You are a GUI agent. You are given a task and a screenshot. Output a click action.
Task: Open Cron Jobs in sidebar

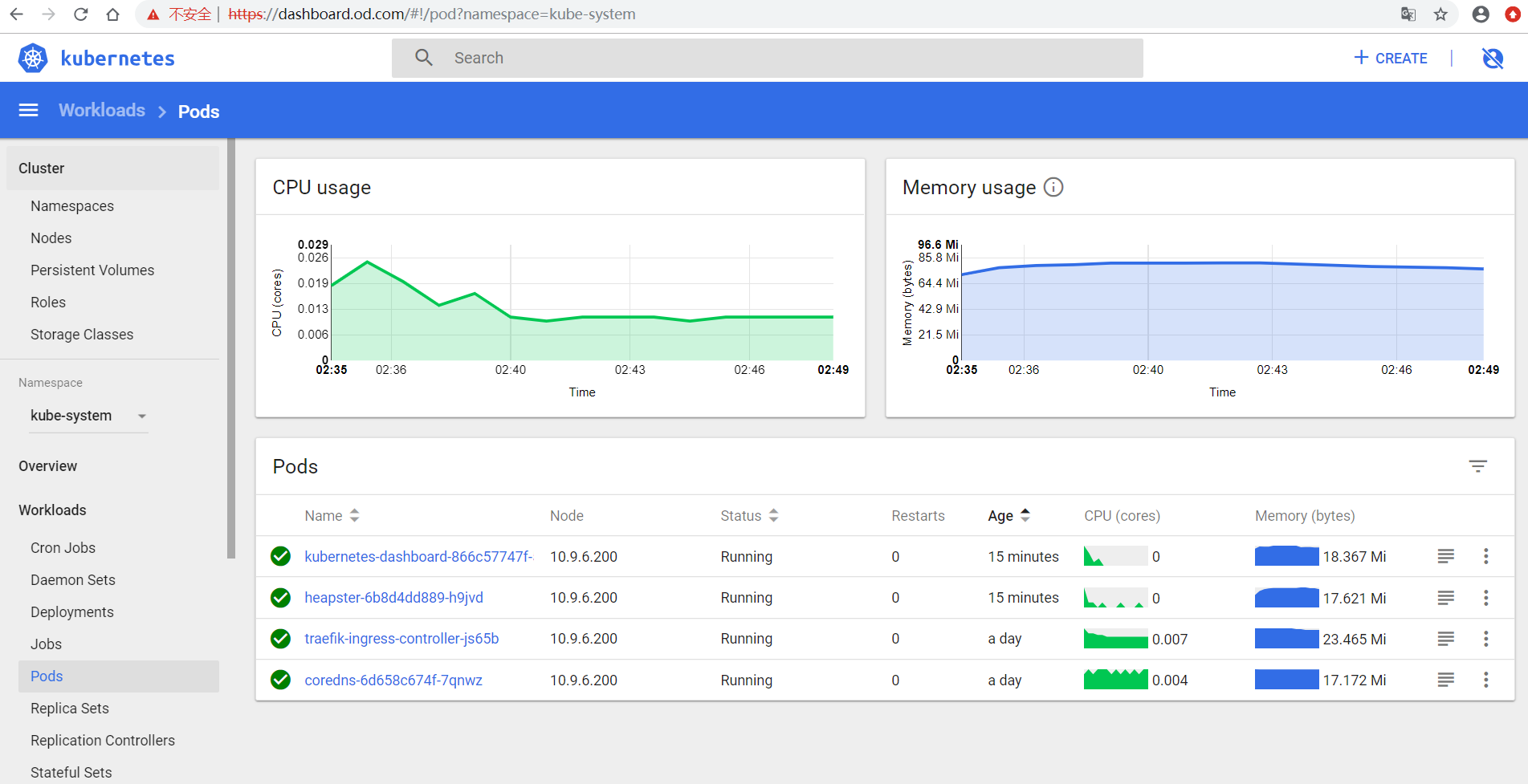[63, 548]
